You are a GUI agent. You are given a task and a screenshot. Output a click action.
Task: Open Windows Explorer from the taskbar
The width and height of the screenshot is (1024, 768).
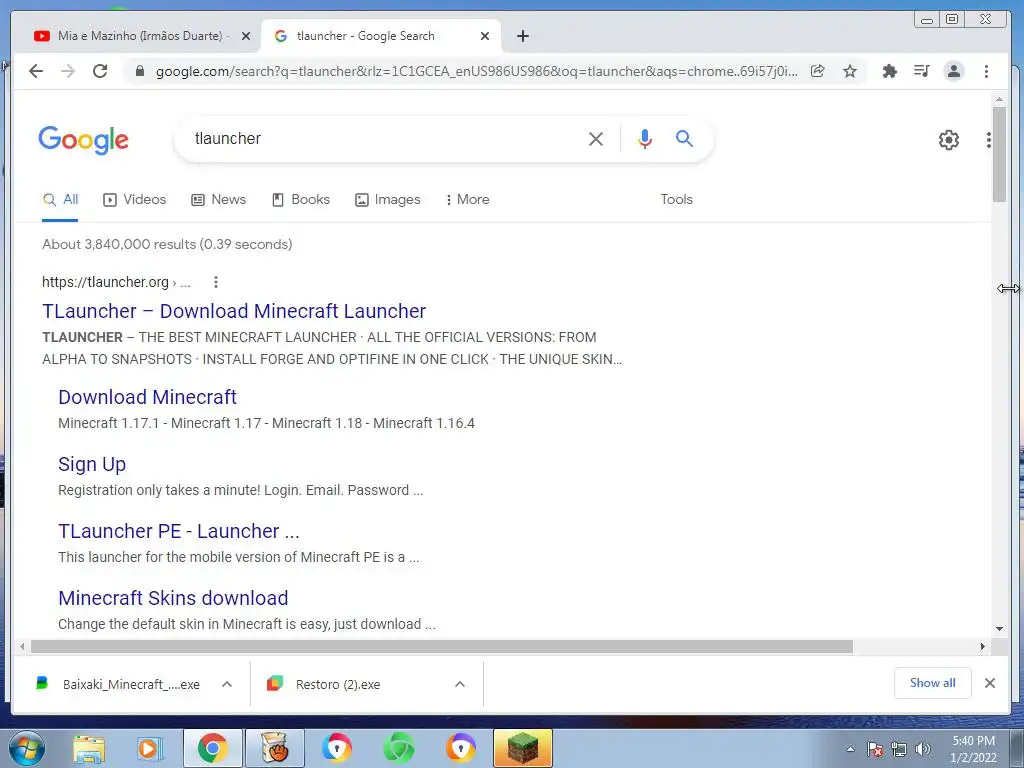pyautogui.click(x=89, y=749)
